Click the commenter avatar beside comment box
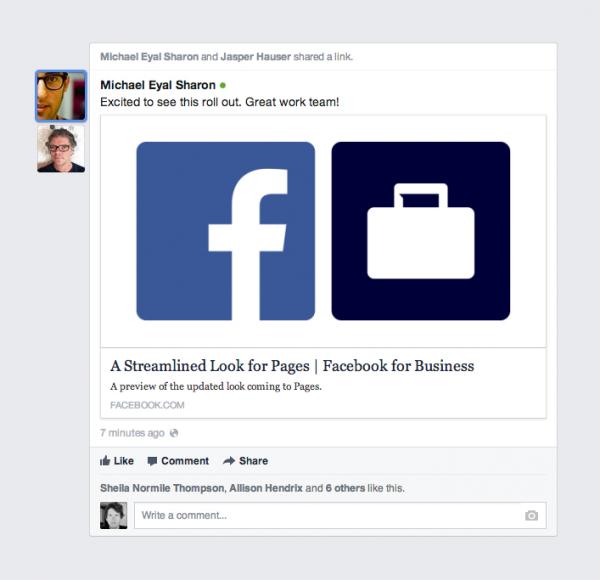This screenshot has width=600, height=580. click(114, 516)
